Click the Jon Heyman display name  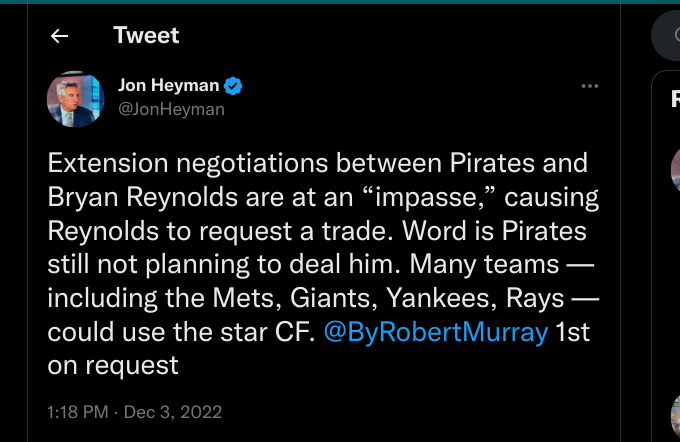coord(168,87)
